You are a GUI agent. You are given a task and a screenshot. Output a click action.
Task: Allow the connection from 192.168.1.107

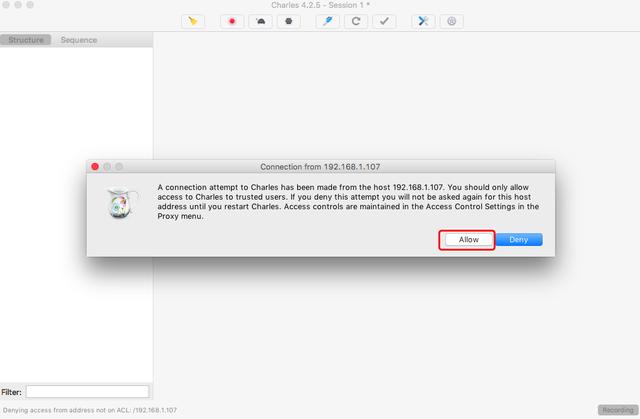point(468,239)
